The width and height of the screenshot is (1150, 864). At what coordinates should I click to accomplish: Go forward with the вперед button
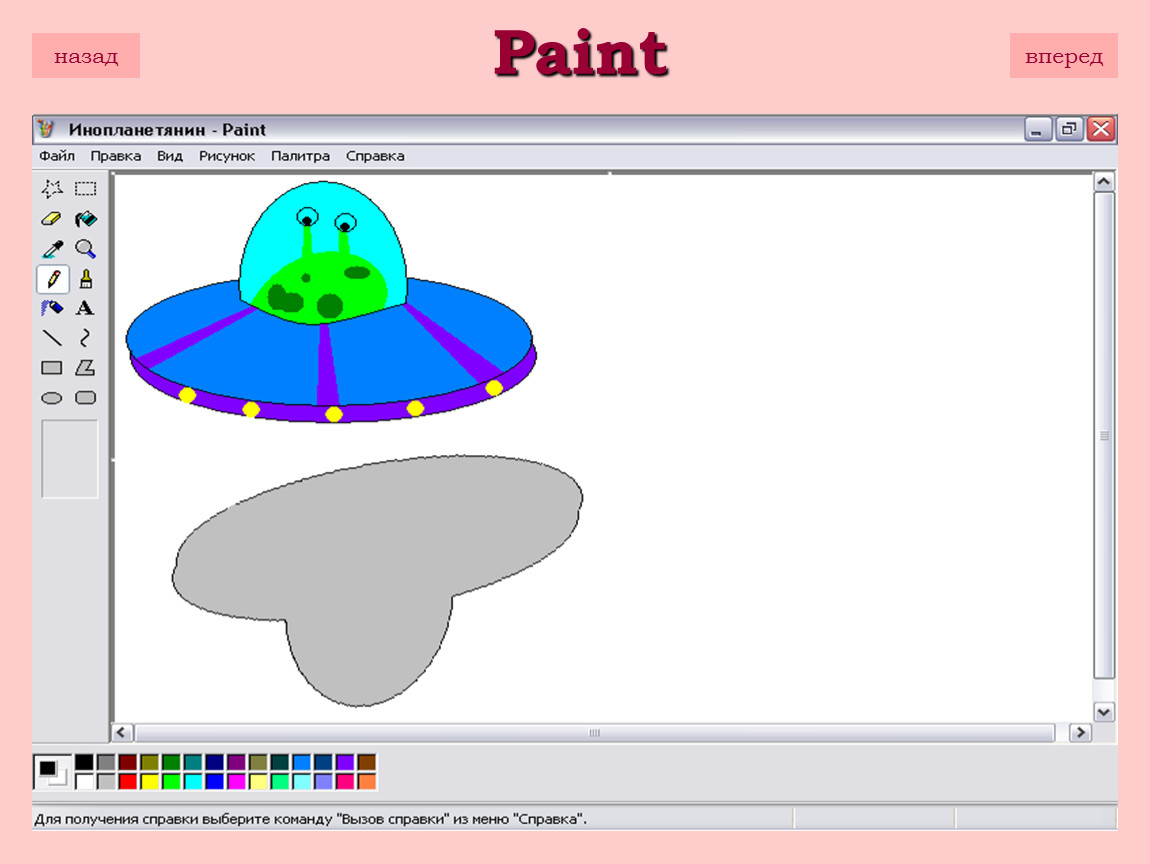point(1063,56)
